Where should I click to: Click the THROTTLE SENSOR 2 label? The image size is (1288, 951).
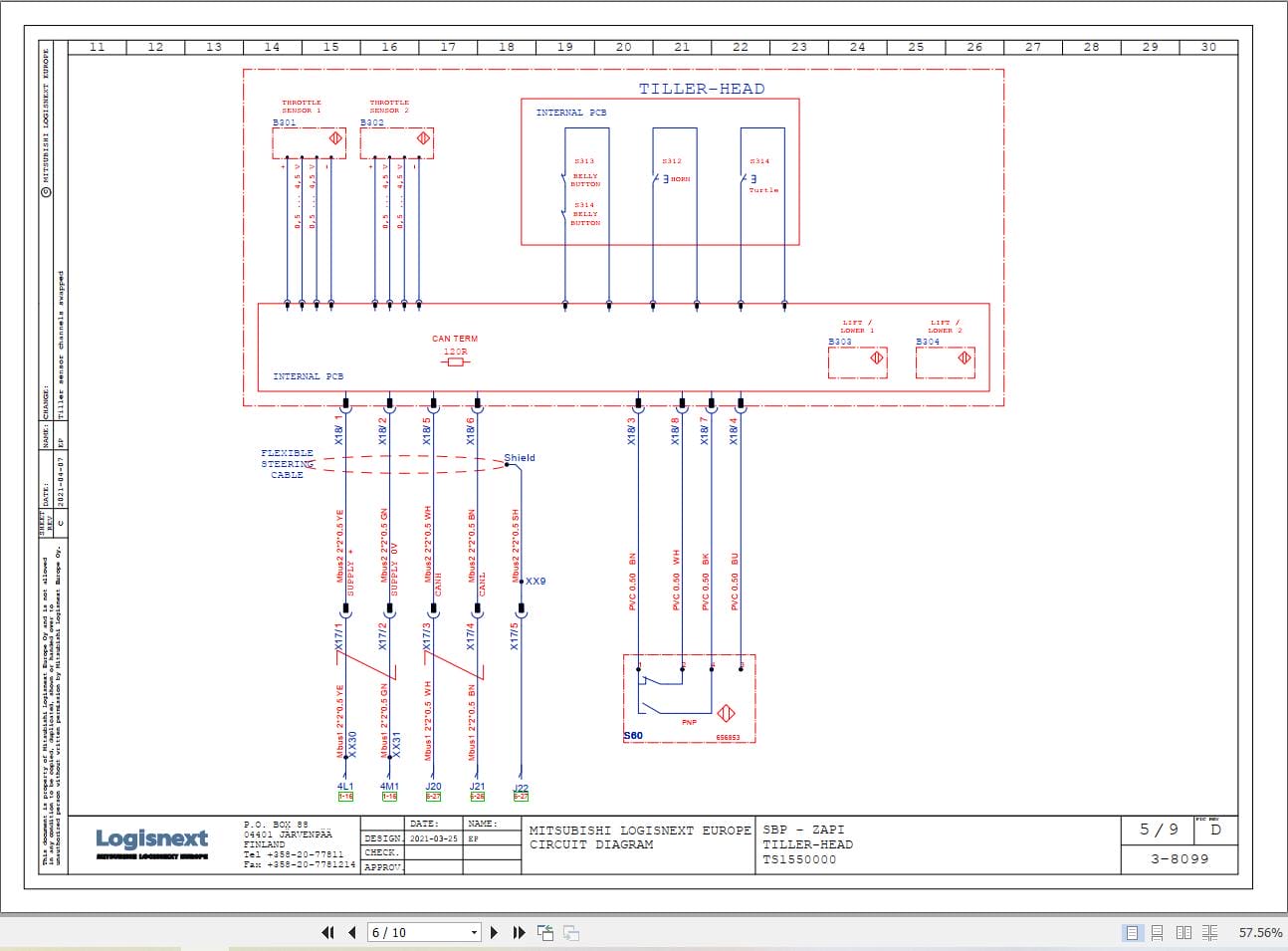389,107
